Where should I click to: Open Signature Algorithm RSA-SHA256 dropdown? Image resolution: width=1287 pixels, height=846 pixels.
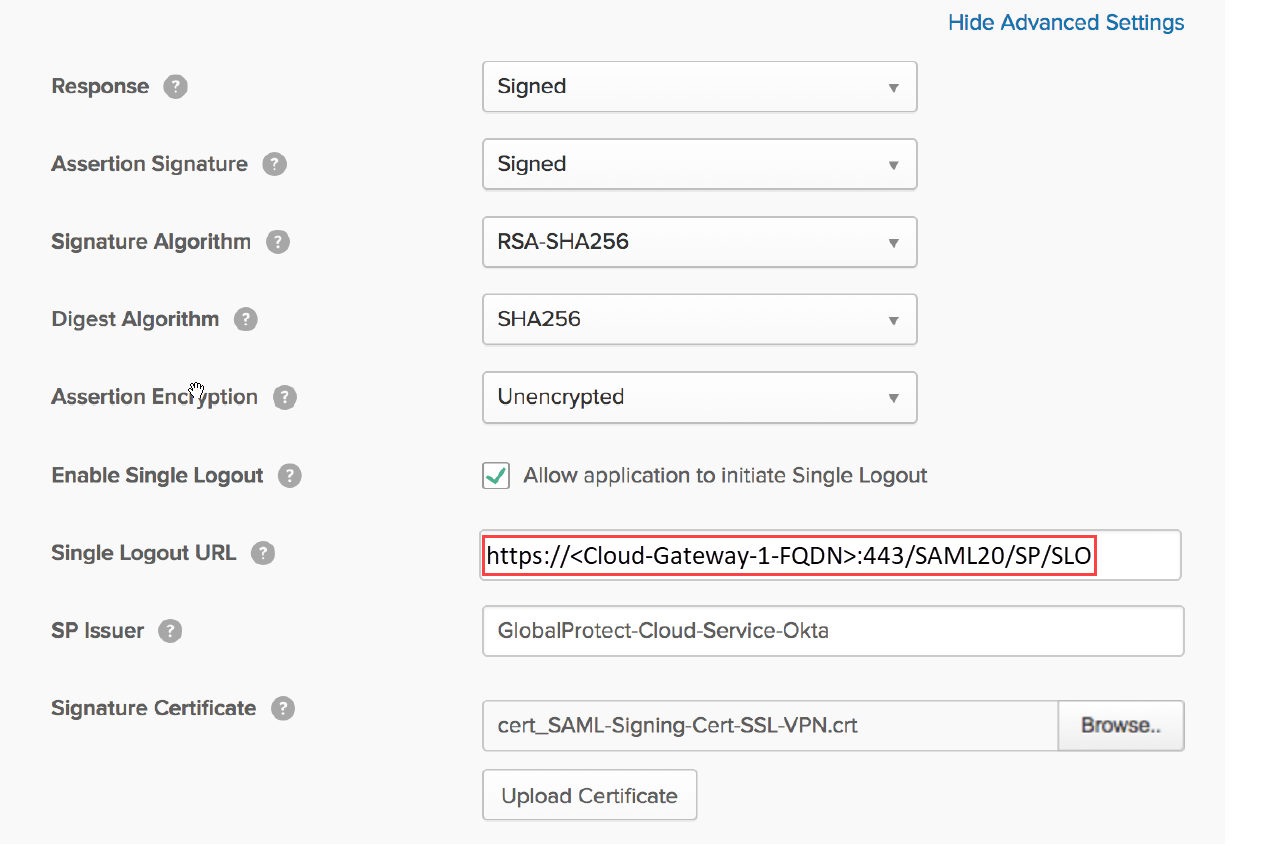point(699,242)
